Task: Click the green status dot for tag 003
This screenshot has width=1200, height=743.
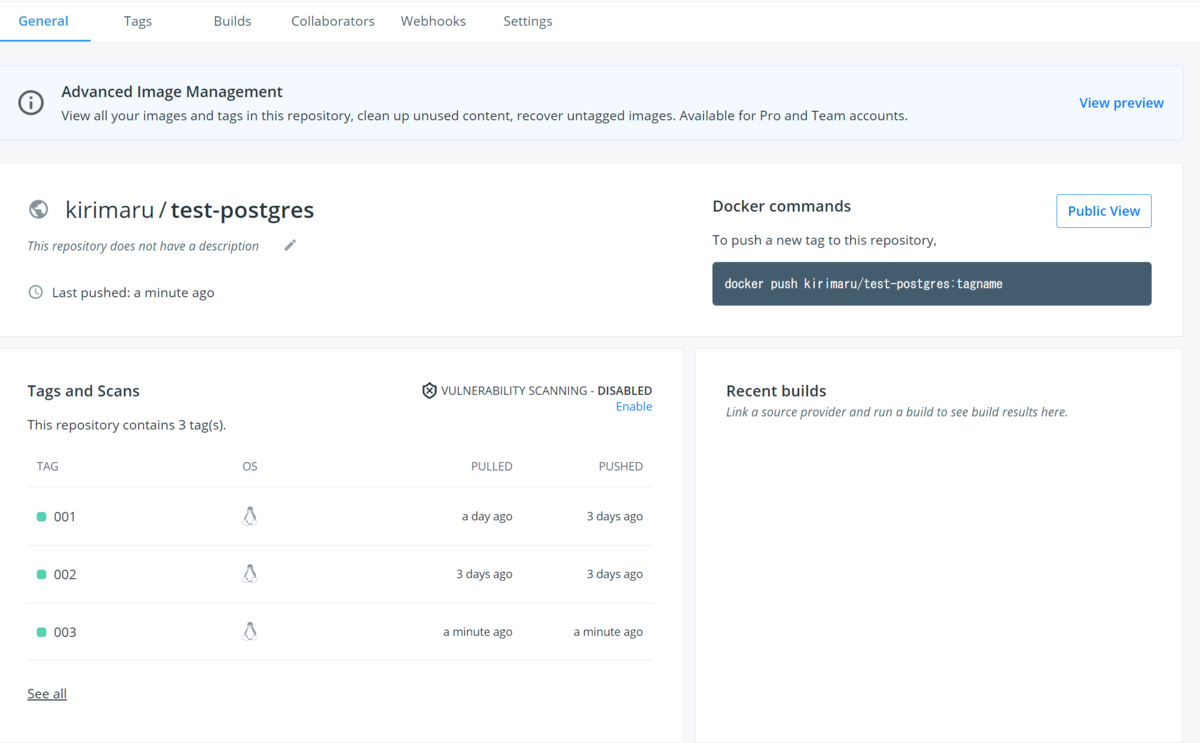Action: coord(42,632)
